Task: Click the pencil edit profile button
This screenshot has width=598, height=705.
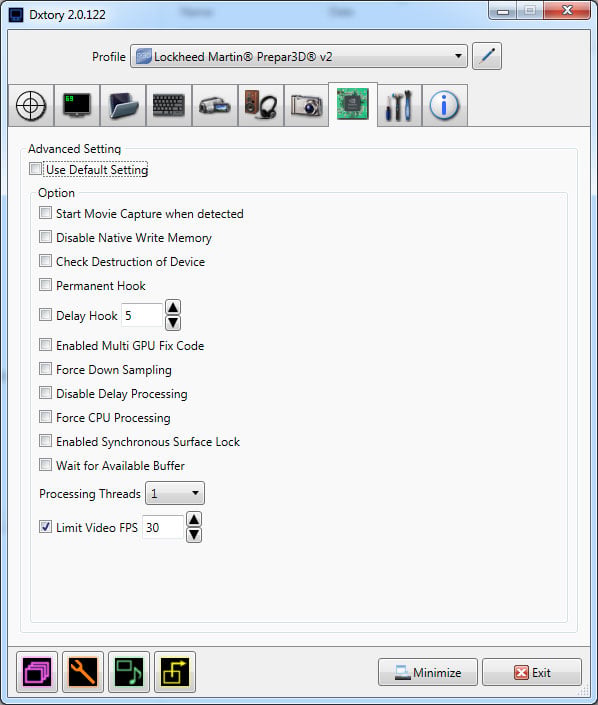Action: [487, 56]
